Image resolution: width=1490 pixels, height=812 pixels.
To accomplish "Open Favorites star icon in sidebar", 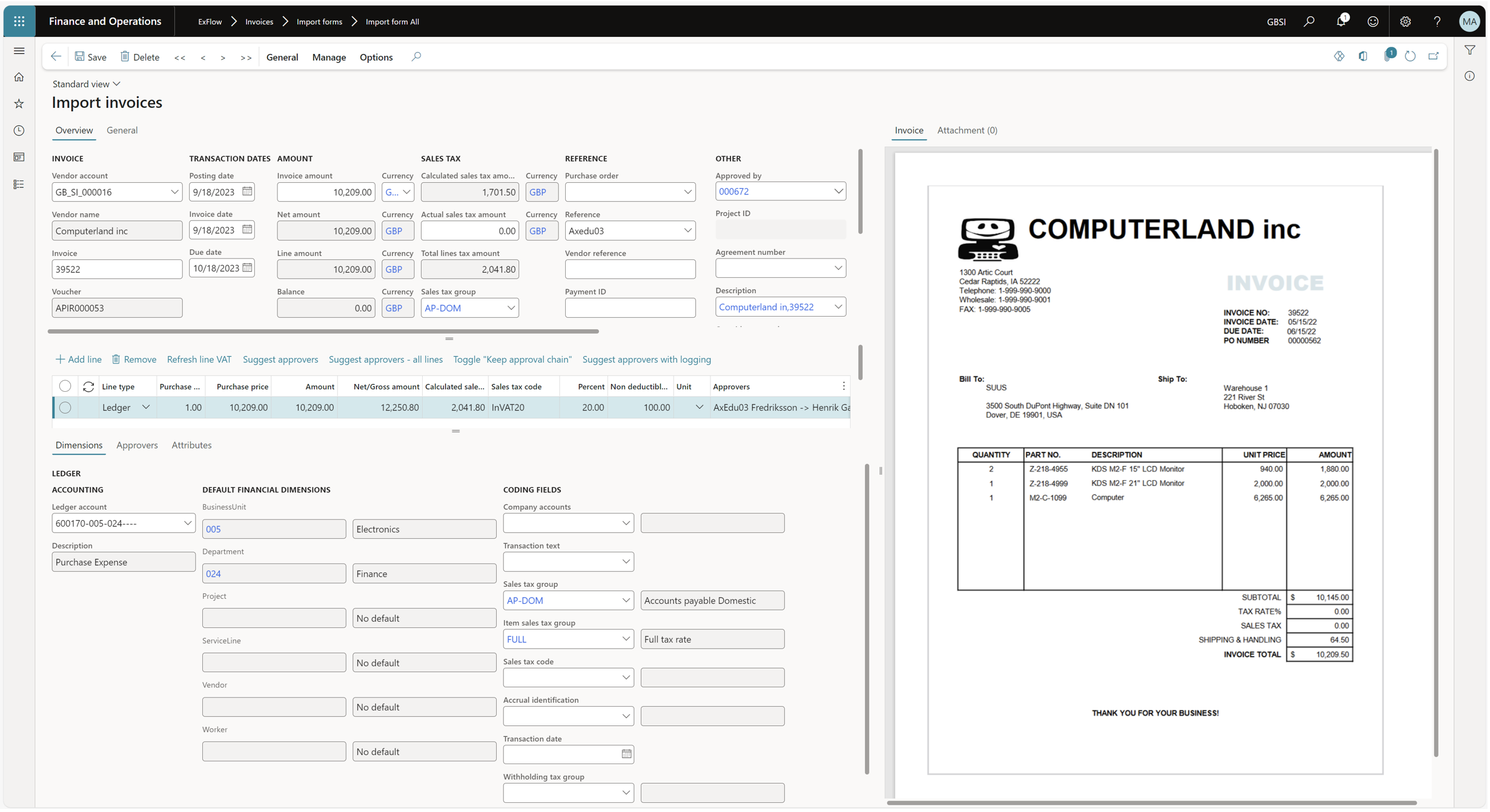I will click(x=19, y=104).
